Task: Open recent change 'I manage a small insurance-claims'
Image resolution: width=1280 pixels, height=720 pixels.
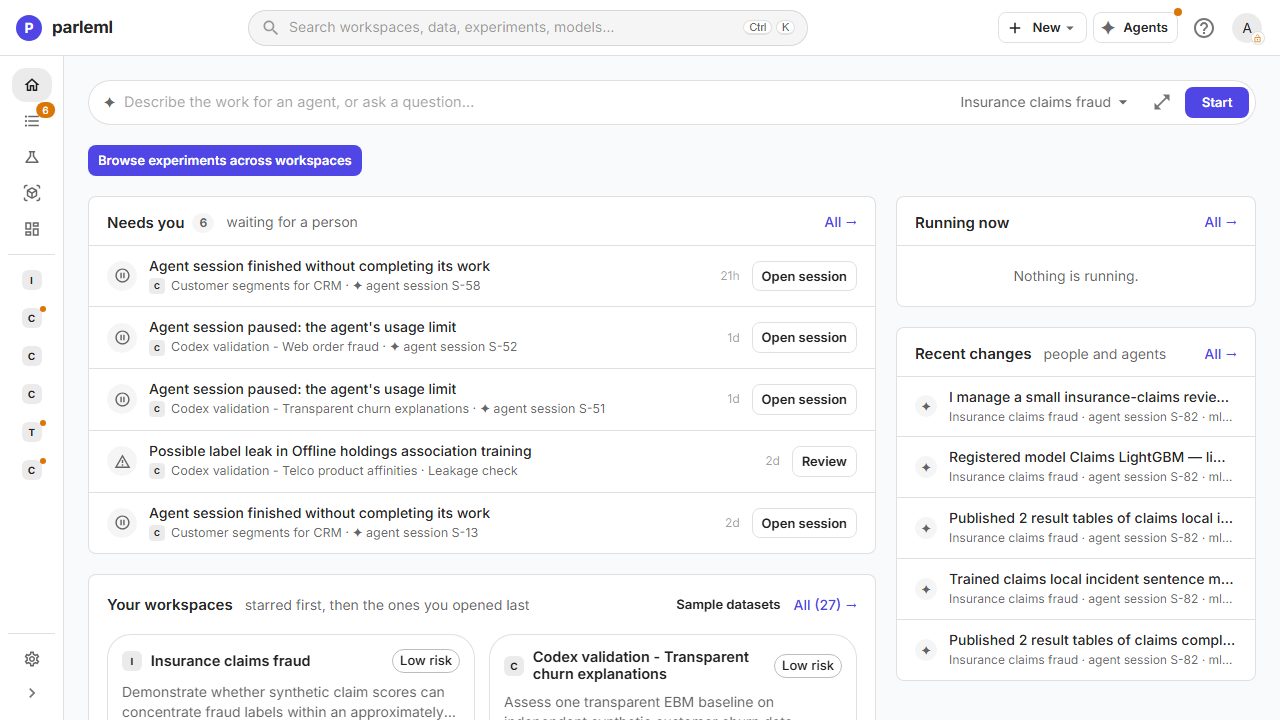Action: [1076, 406]
